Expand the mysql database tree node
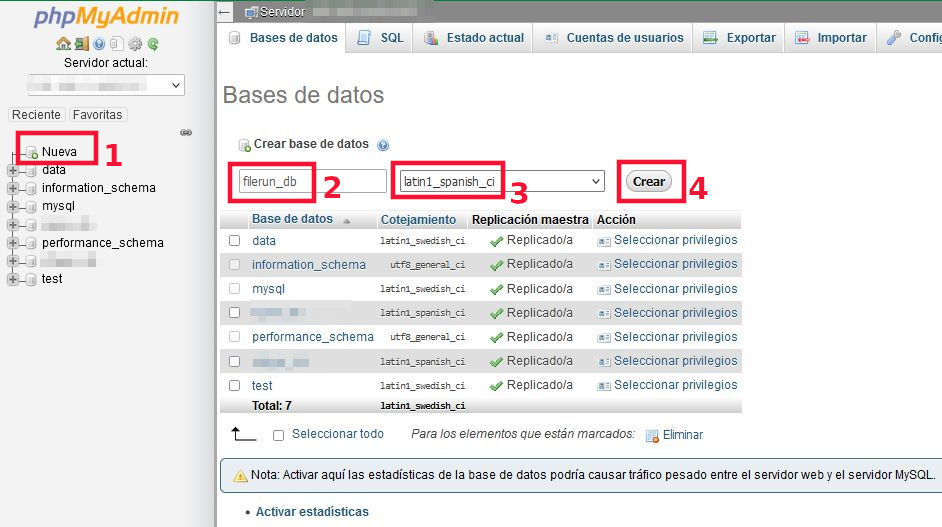Viewport: 942px width, 527px height. [13, 206]
